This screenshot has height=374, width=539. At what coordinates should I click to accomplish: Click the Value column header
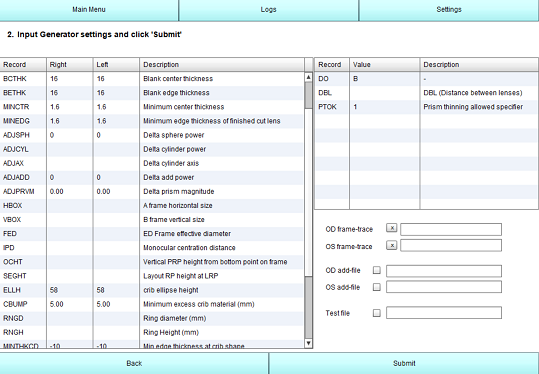tap(384, 65)
